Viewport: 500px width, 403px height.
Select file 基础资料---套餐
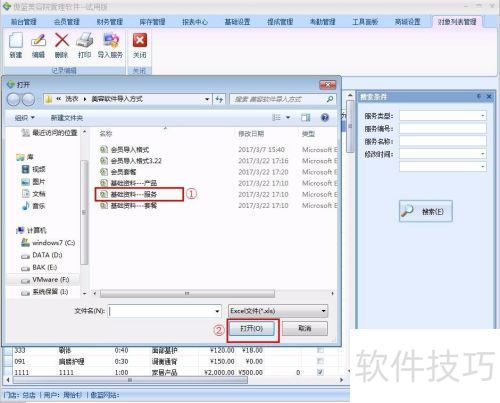(129, 205)
